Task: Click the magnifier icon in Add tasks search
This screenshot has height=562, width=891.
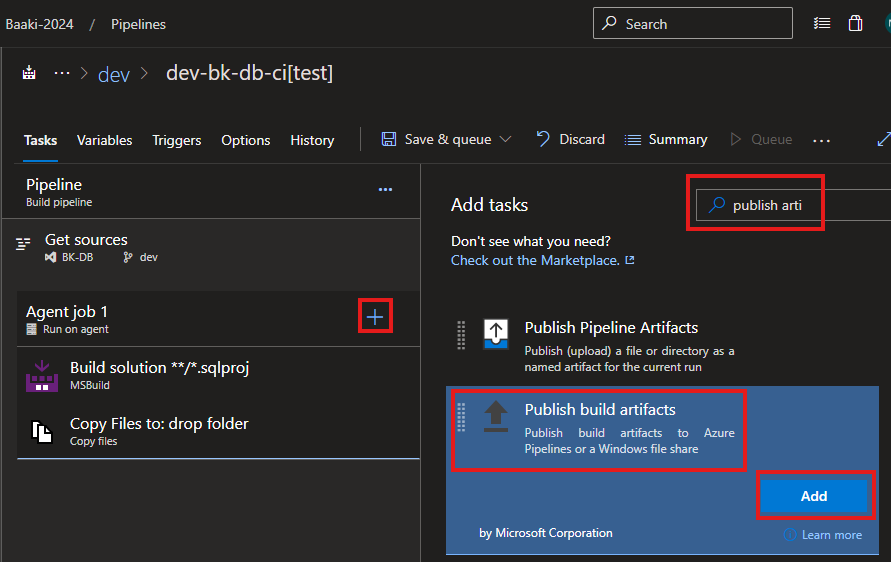Action: click(717, 205)
